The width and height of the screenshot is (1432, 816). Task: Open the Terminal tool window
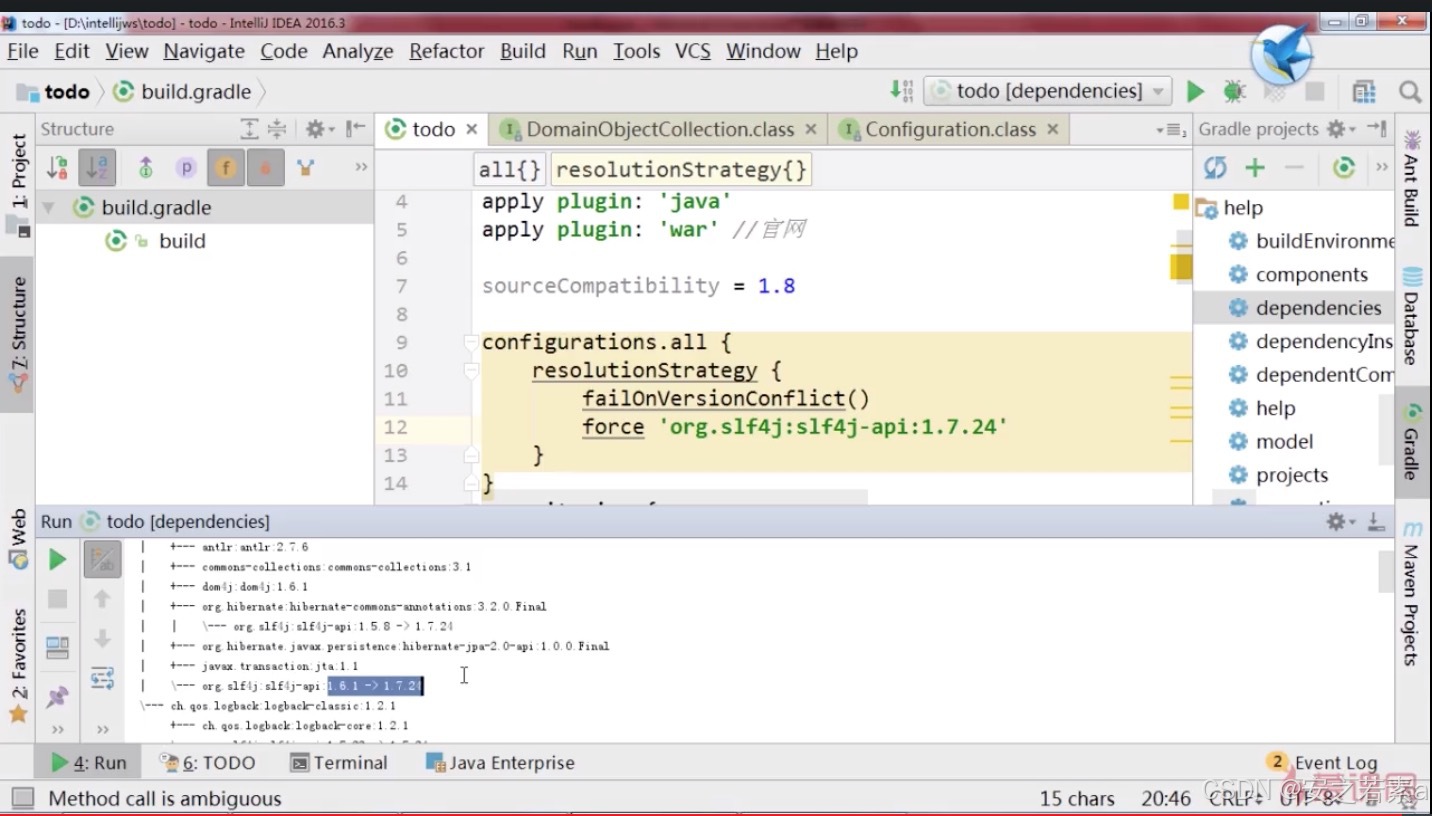click(339, 763)
